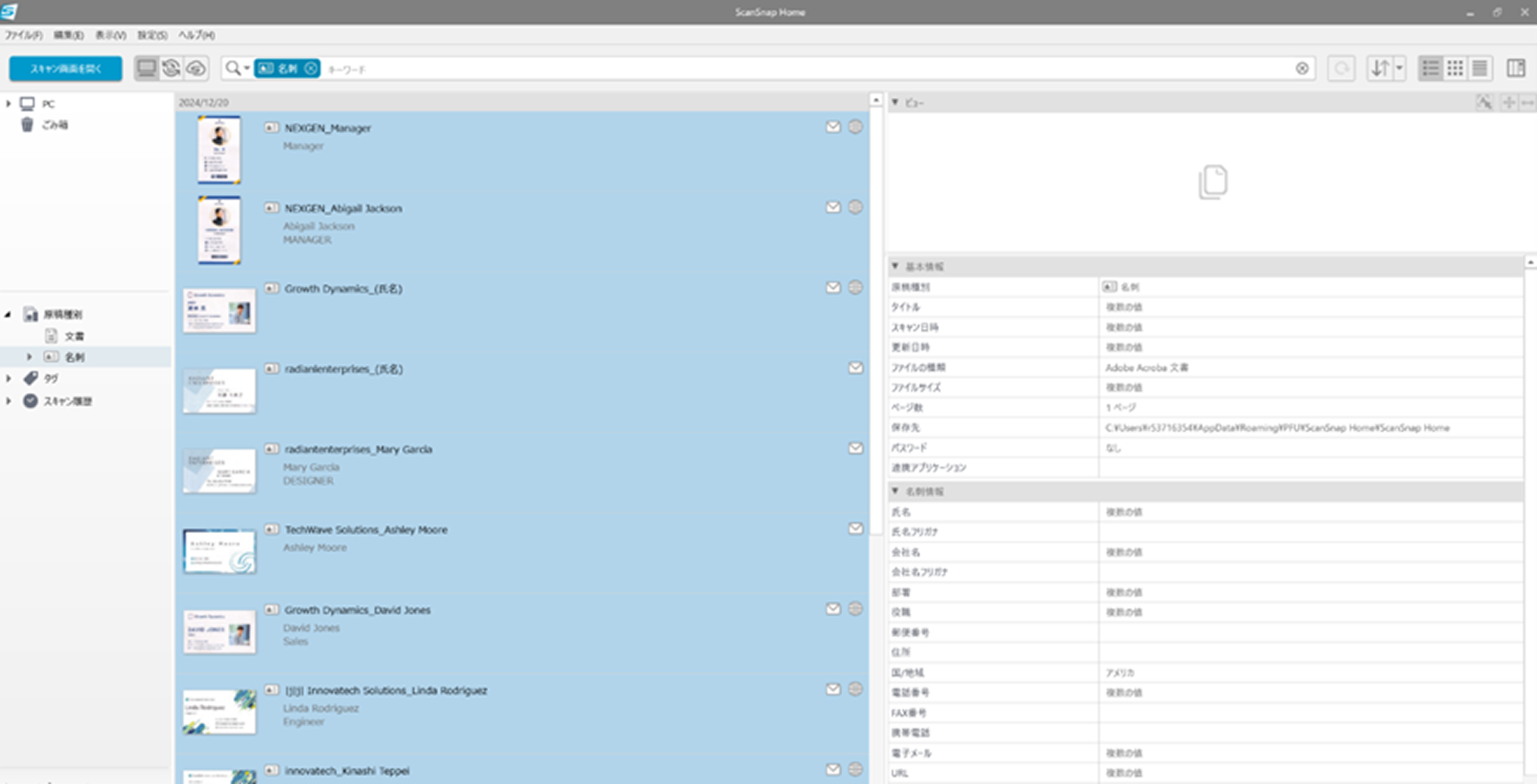Click mail icon on NEXGEN_Abigail Jackson row
Viewport: 1537px width, 784px height.
[833, 207]
